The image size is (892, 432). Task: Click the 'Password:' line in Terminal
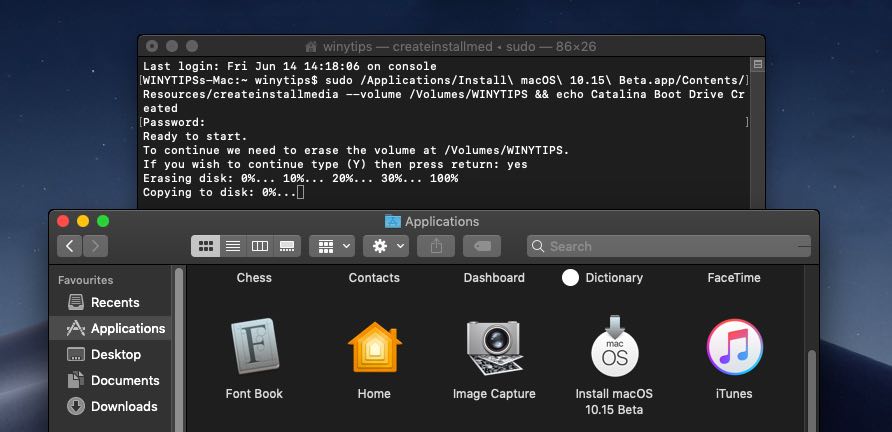click(174, 122)
